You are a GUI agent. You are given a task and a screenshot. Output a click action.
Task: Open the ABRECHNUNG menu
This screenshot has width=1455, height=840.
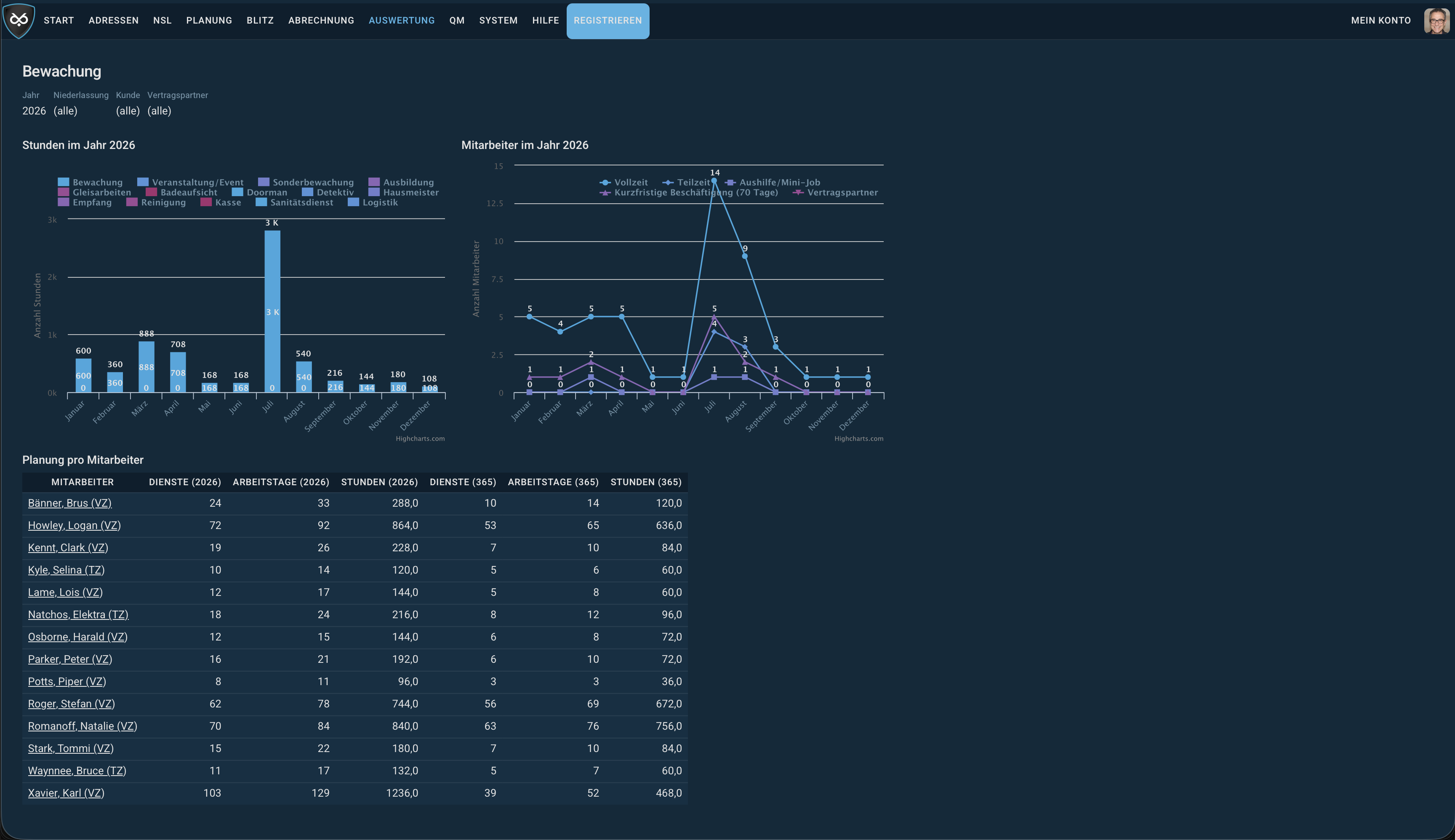(321, 20)
